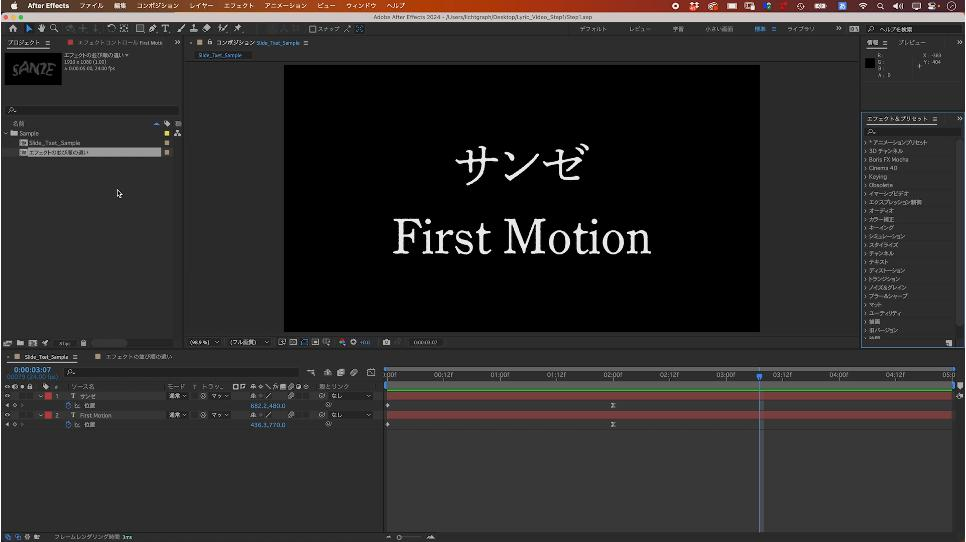This screenshot has width=966, height=542.
Task: Select the Type (T) tool
Action: [165, 28]
